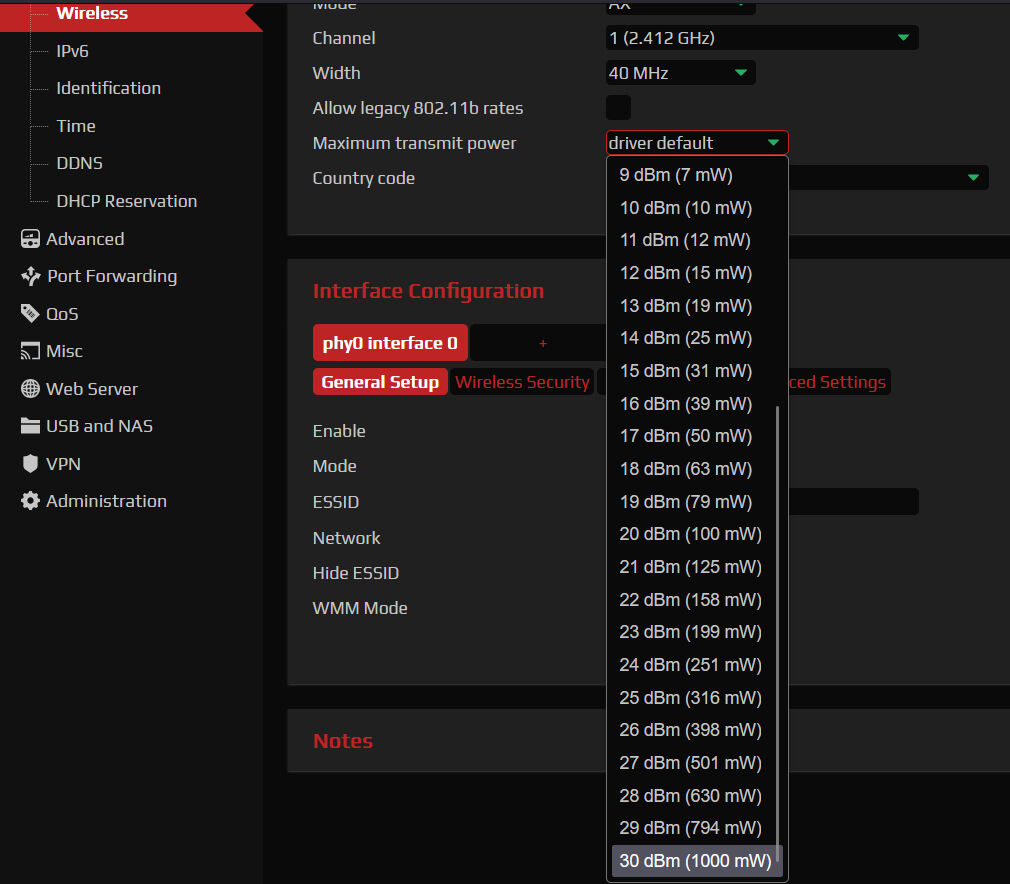Viewport: 1010px width, 884px height.
Task: Select 26 dBm (398 mW) option
Action: (694, 729)
